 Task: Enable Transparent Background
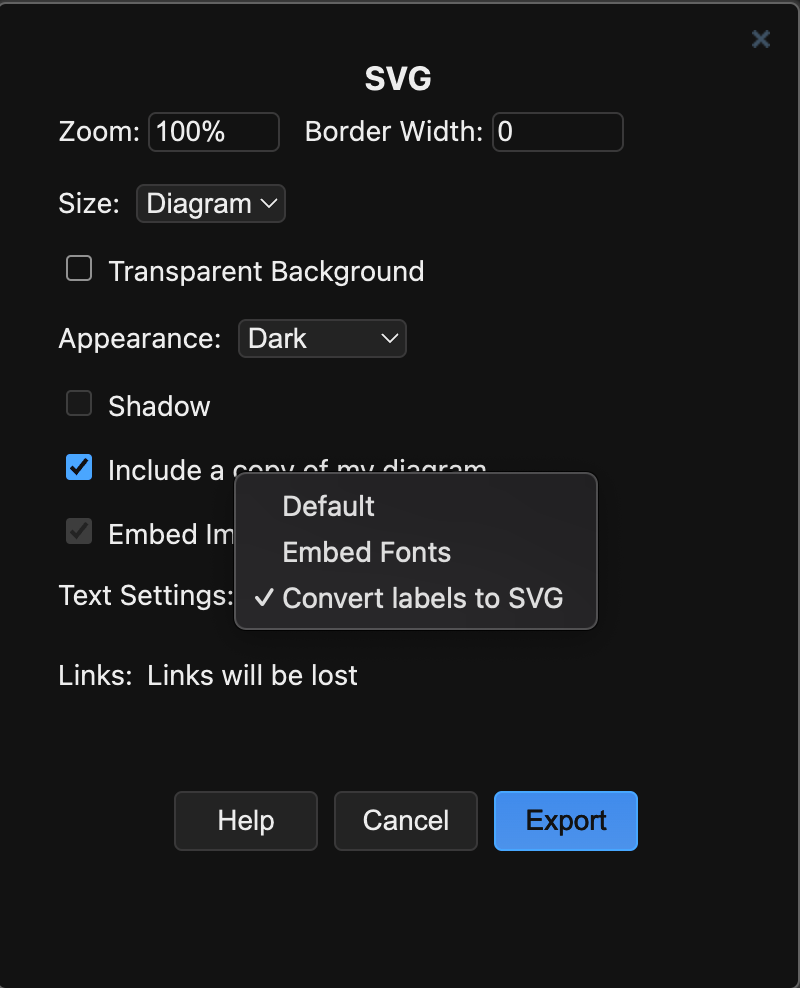[78, 268]
